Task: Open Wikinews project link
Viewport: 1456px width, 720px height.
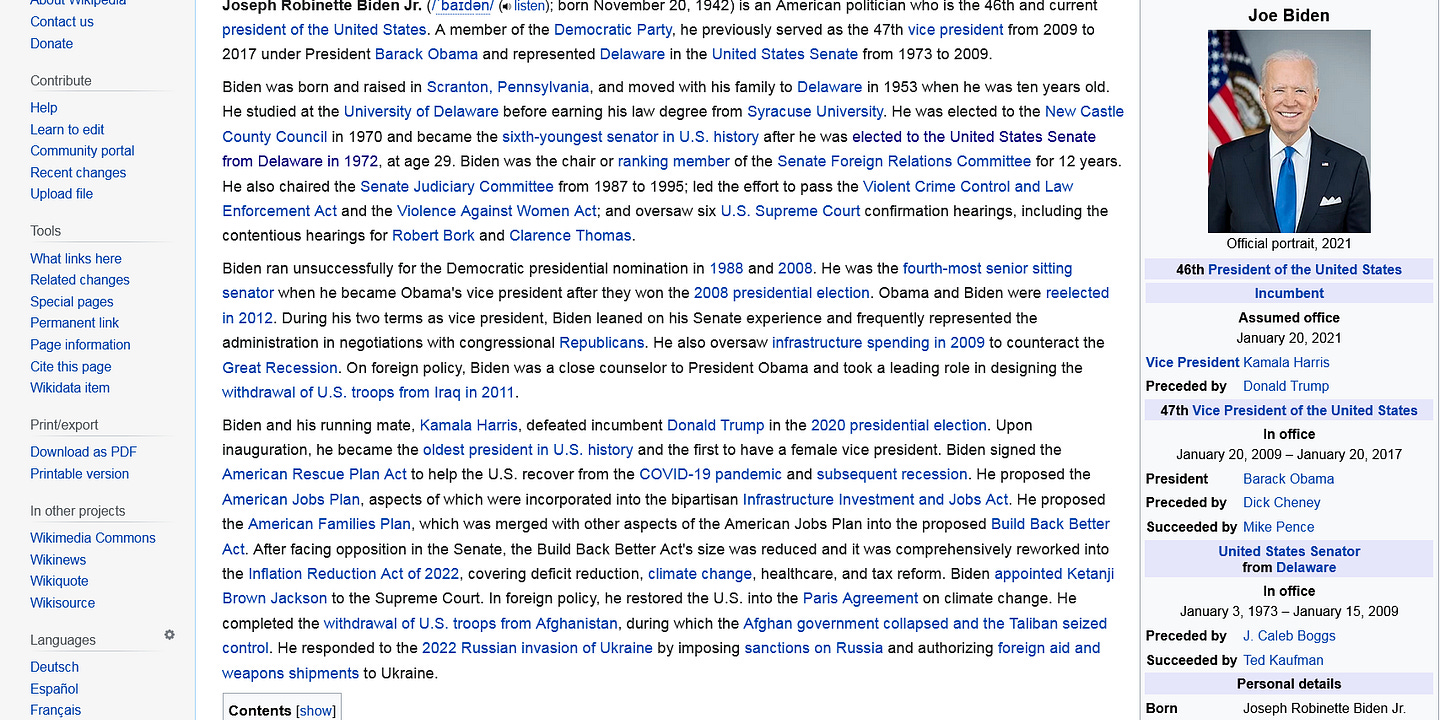Action: [x=58, y=560]
